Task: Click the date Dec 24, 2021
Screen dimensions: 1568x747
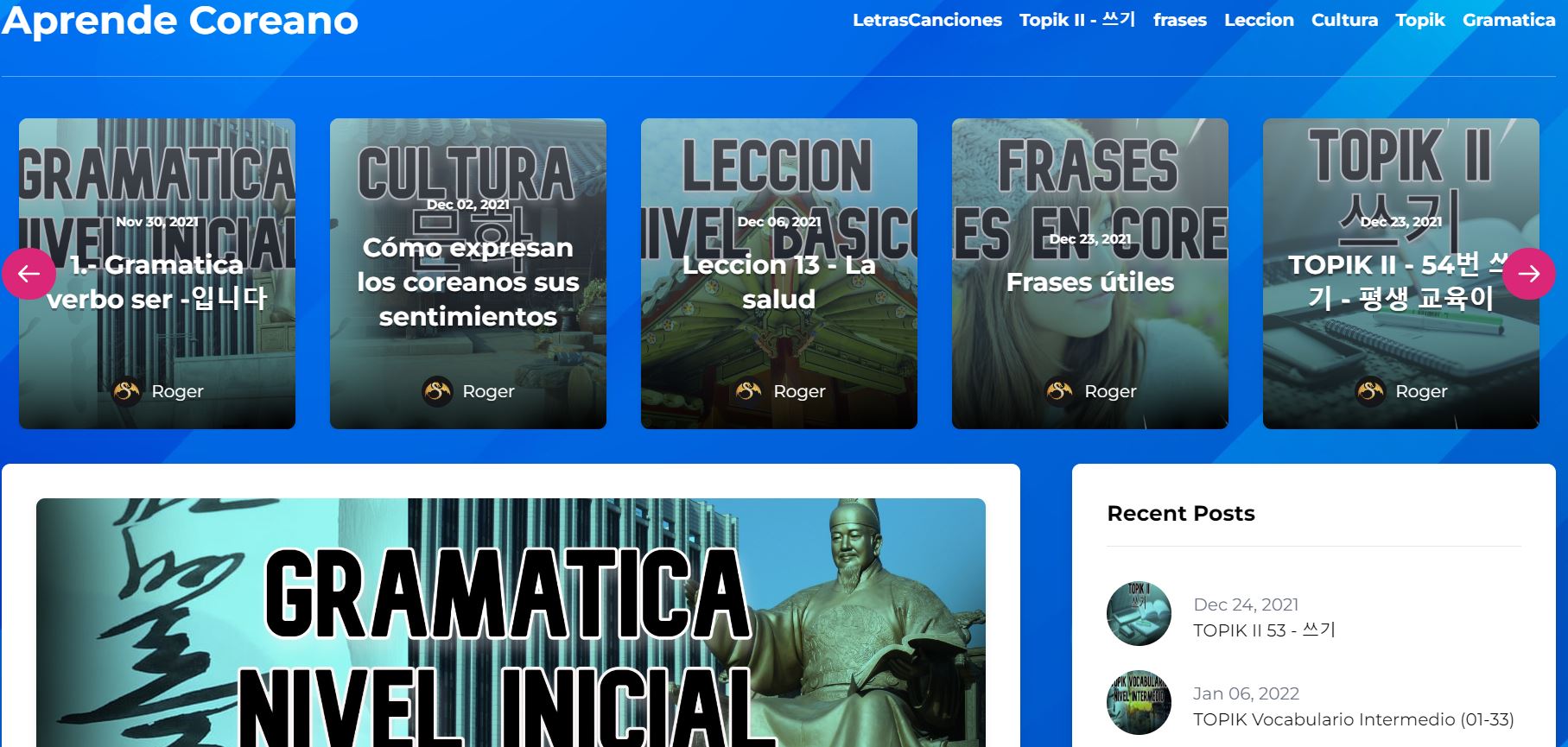Action: [x=1246, y=605]
